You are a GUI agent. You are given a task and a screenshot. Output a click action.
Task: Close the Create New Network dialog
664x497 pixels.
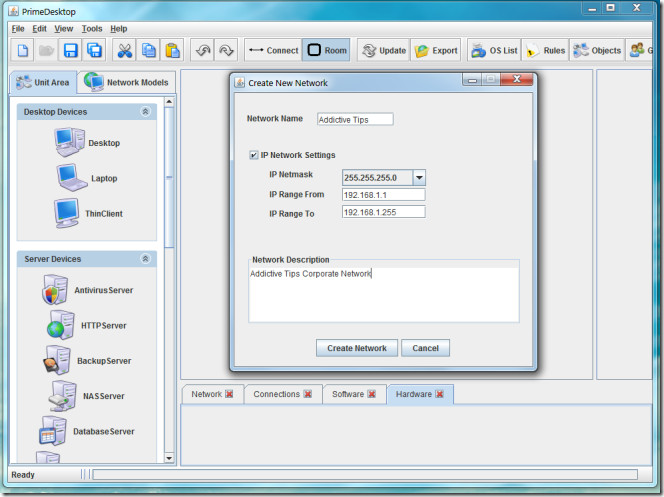click(x=517, y=79)
